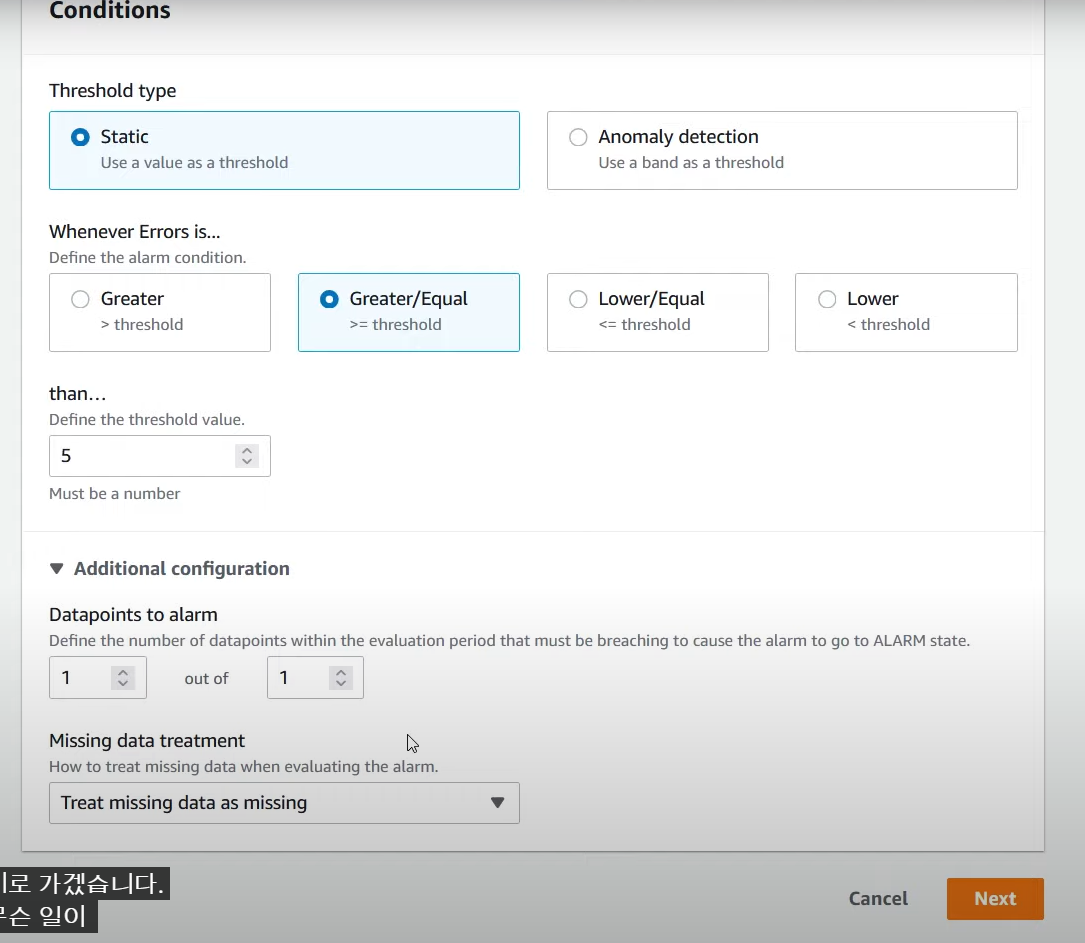Click the second datapoints field after 'out of'
This screenshot has width=1085, height=943.
(315, 677)
